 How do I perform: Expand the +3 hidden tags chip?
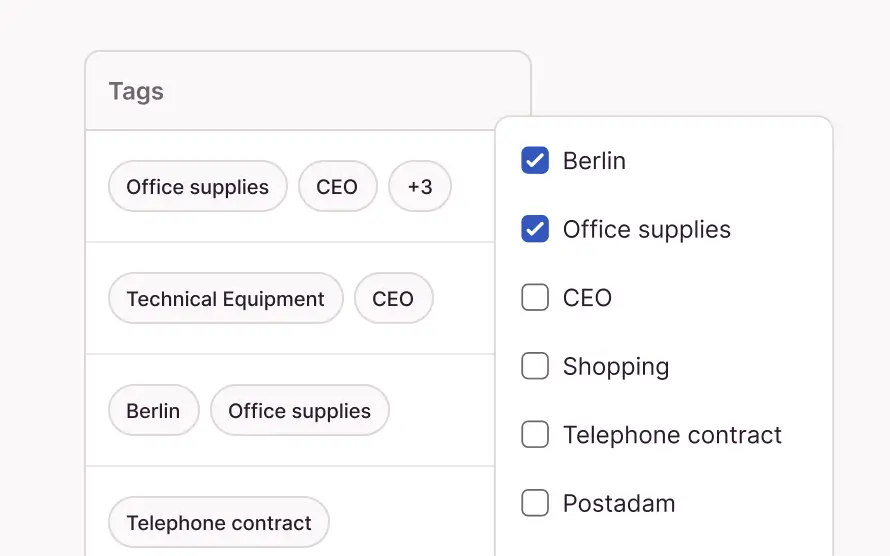click(x=420, y=187)
